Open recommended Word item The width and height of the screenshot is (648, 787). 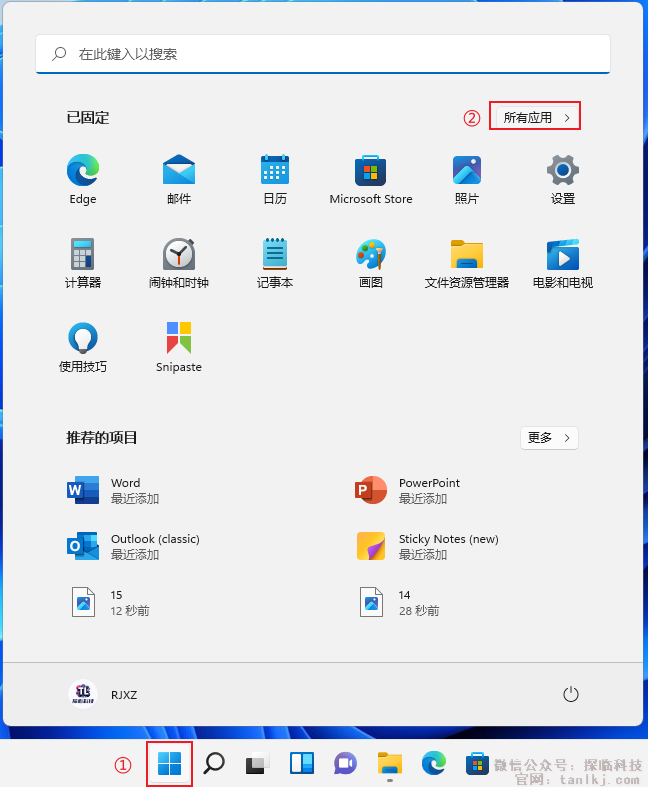(x=113, y=490)
